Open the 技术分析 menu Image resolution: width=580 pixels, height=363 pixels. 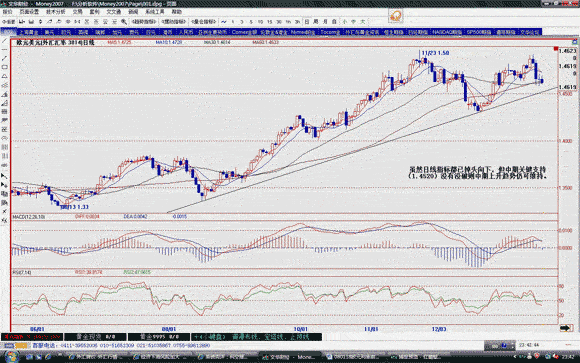(55, 12)
